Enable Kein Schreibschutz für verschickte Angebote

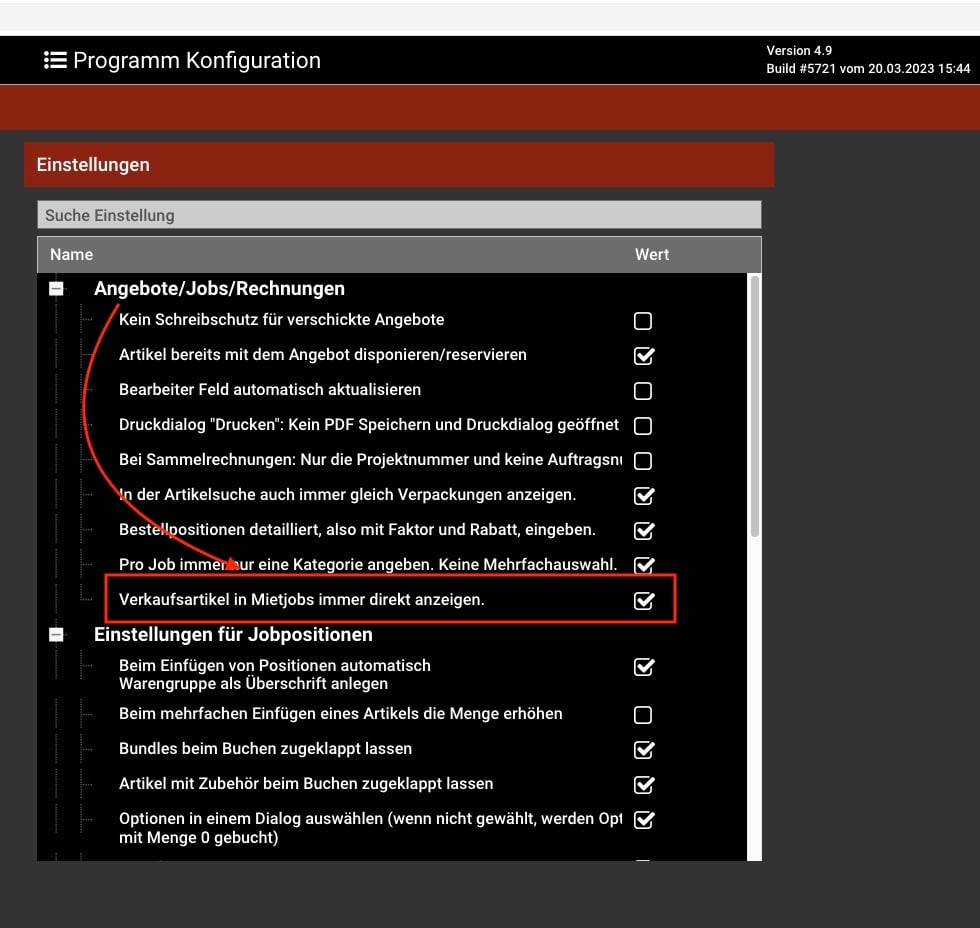click(643, 321)
